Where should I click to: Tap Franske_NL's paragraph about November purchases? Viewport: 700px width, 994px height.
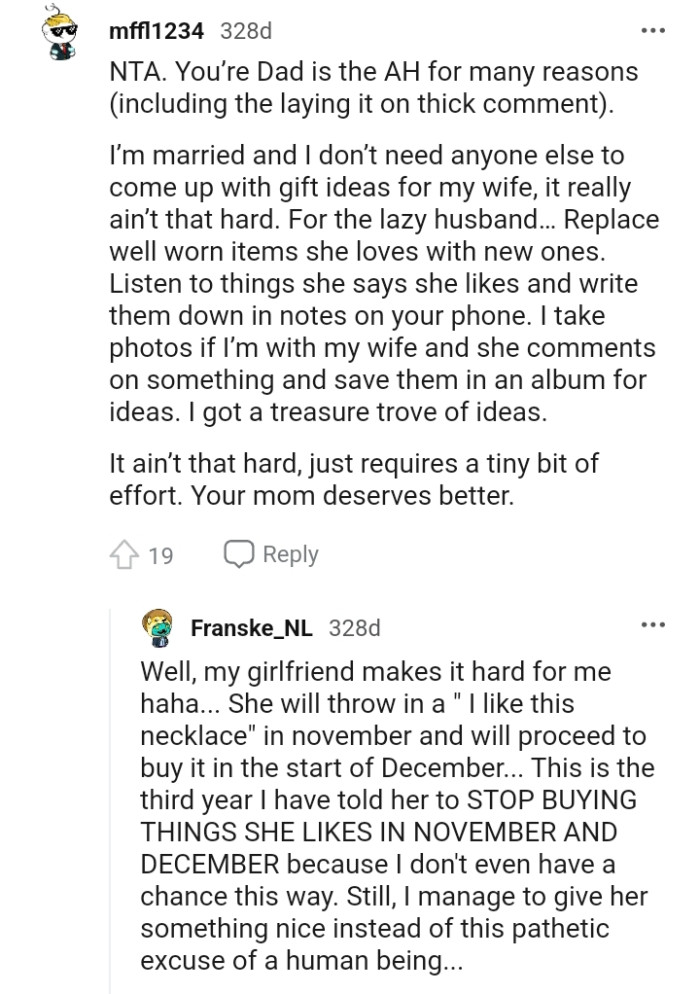click(380, 735)
